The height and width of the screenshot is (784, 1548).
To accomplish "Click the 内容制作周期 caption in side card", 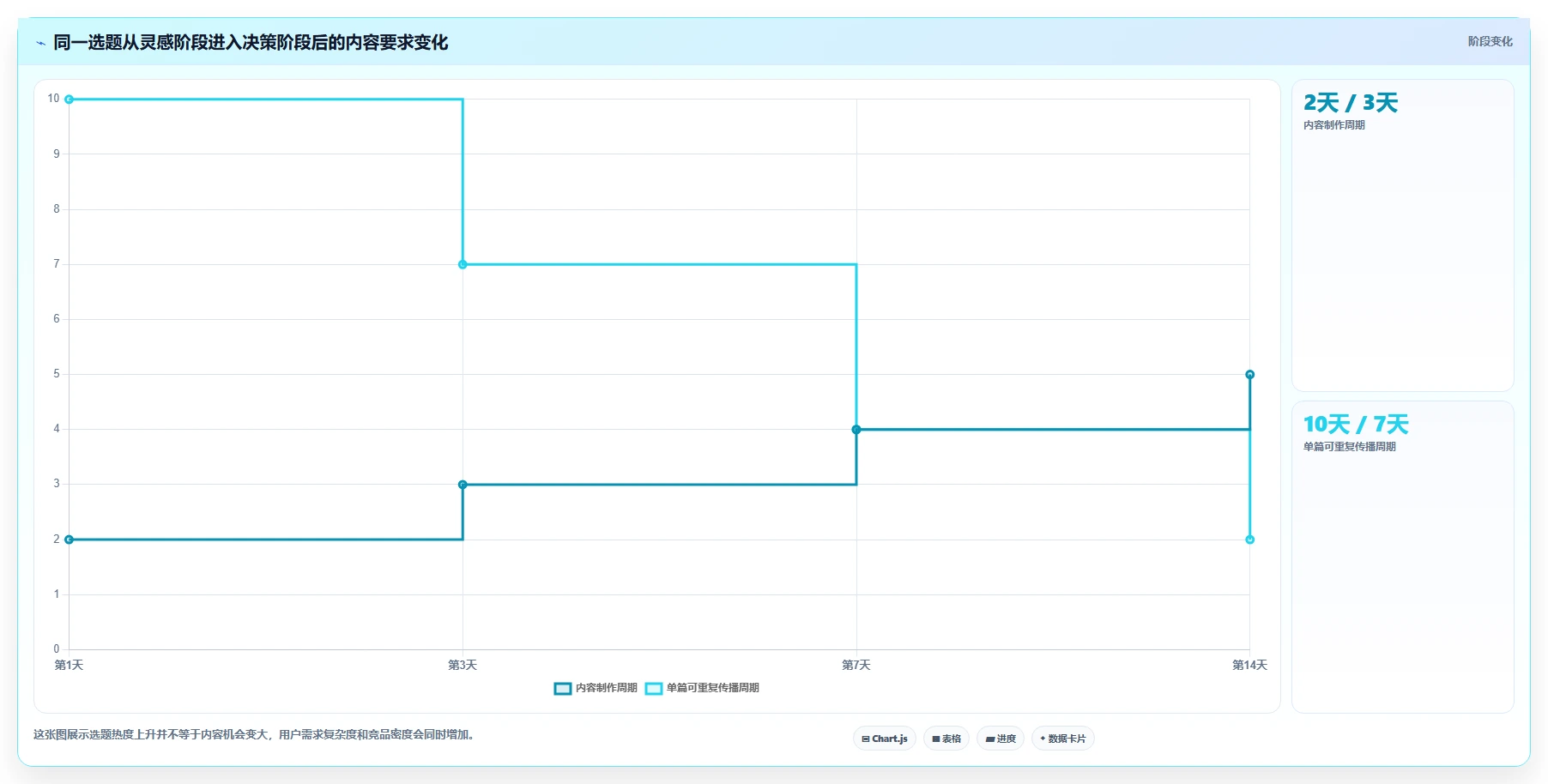I will [x=1334, y=125].
